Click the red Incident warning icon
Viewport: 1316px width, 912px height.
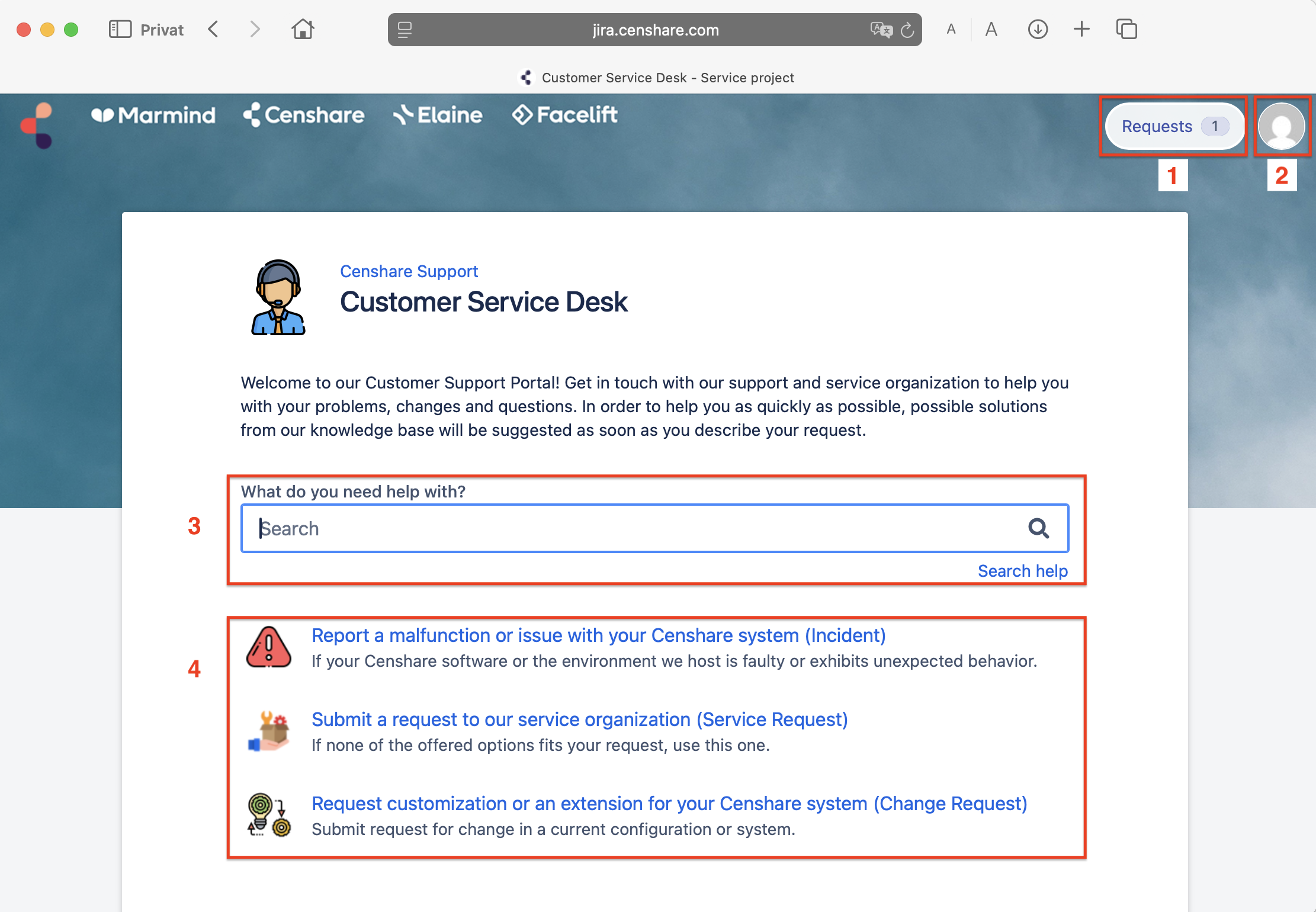[x=268, y=647]
